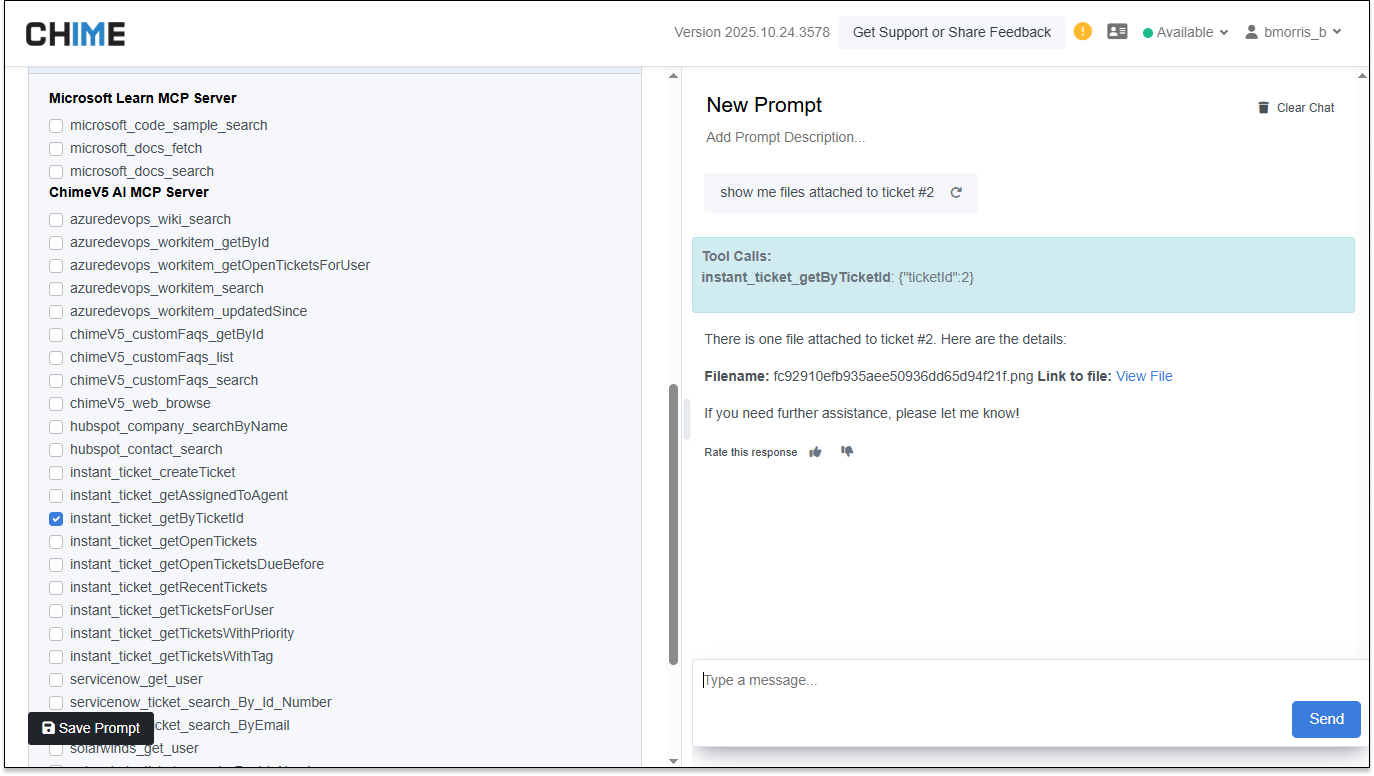
Task: Rate the response with thumbs up
Action: click(816, 452)
